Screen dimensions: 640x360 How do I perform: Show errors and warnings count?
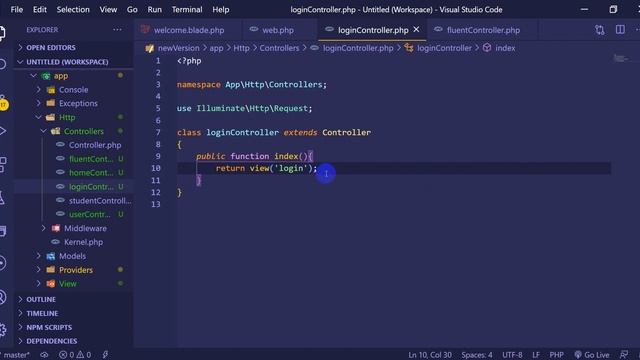[75, 355]
